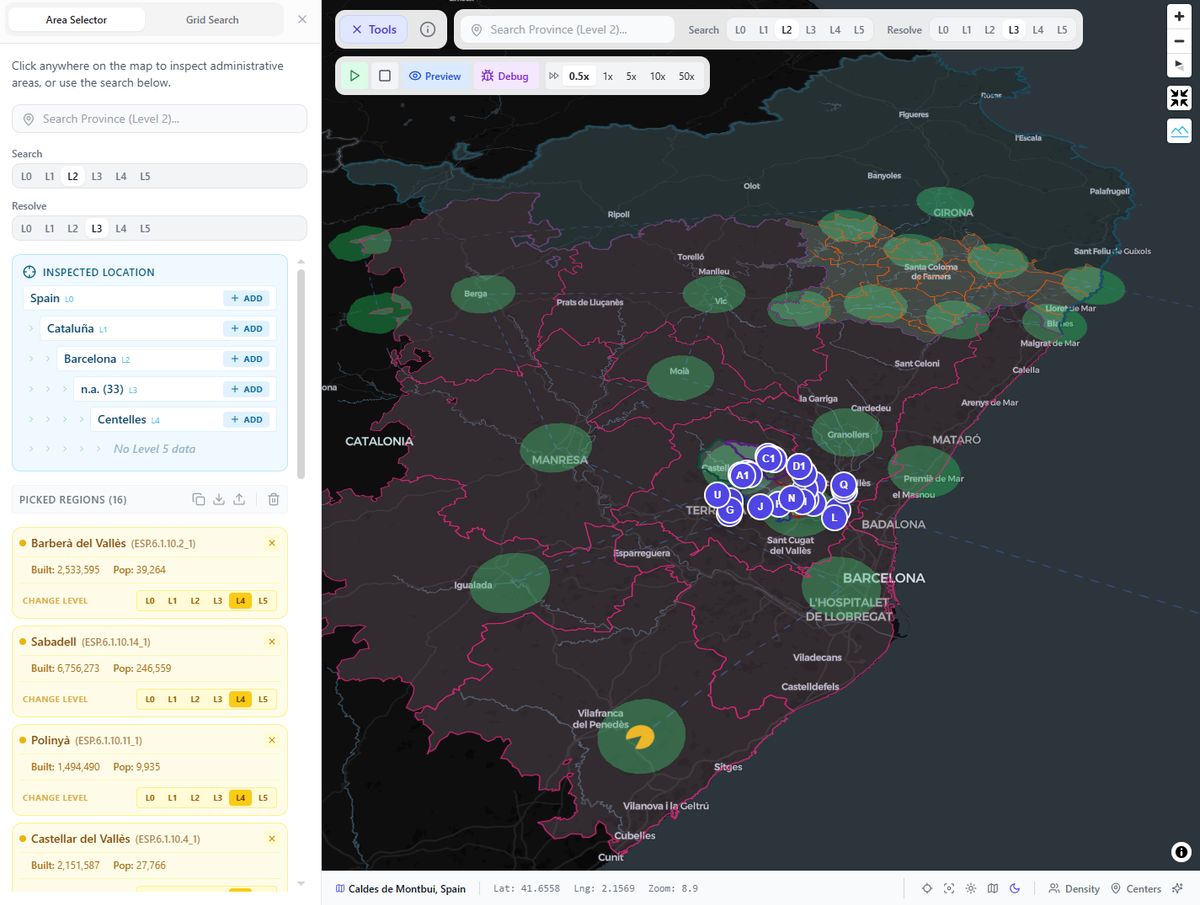This screenshot has height=905, width=1200.
Task: Remove Sabadell from picked regions
Action: 272,642
